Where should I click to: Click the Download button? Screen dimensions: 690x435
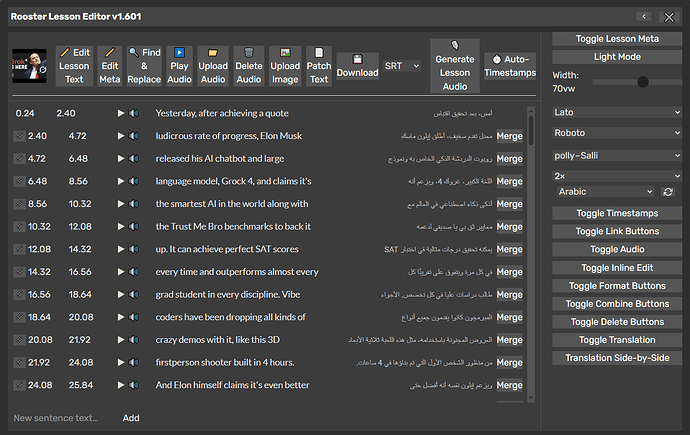[357, 66]
